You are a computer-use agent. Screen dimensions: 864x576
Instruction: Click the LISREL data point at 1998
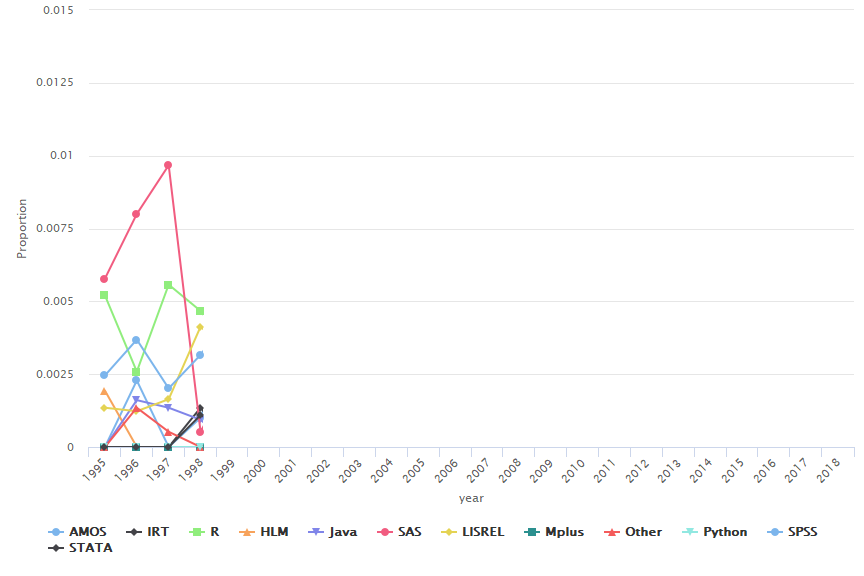point(200,327)
